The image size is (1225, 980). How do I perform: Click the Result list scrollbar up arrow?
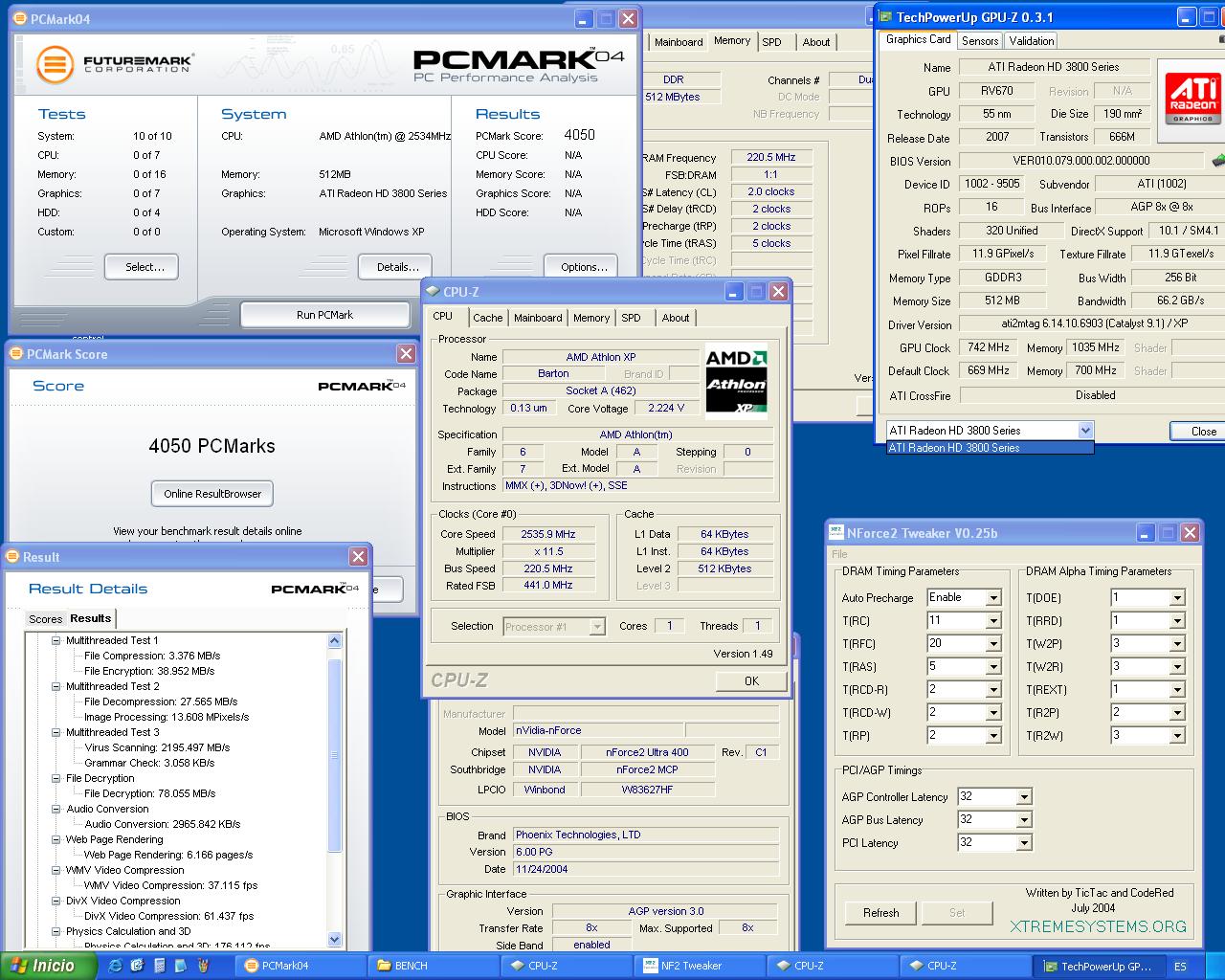334,641
